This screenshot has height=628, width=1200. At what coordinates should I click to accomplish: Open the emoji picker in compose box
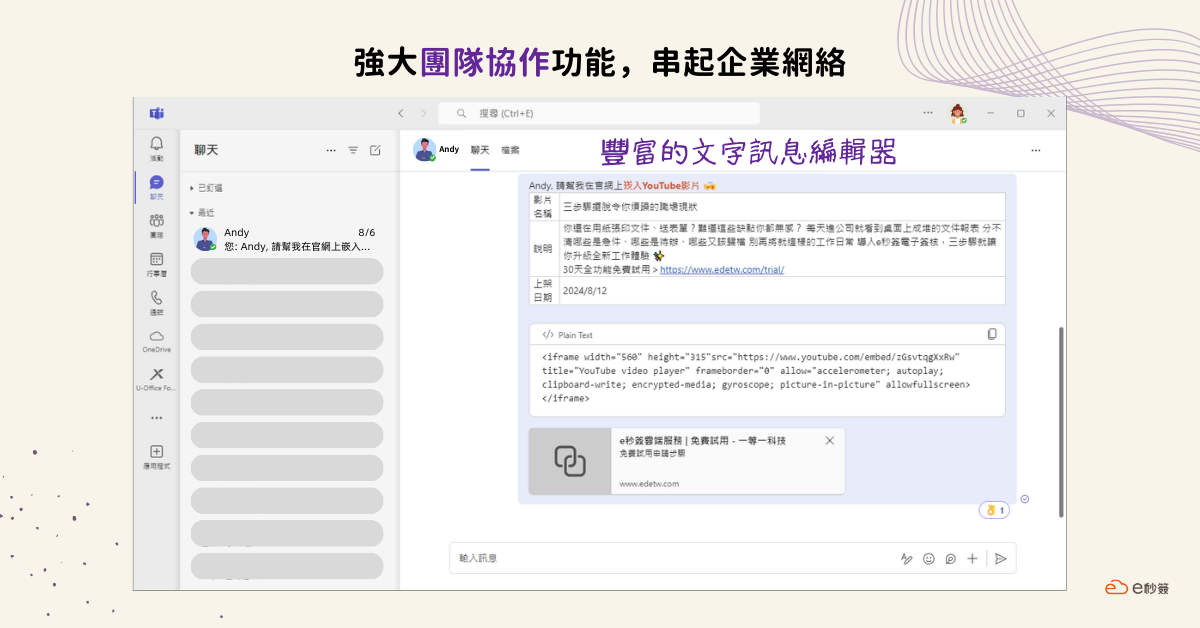(x=929, y=559)
